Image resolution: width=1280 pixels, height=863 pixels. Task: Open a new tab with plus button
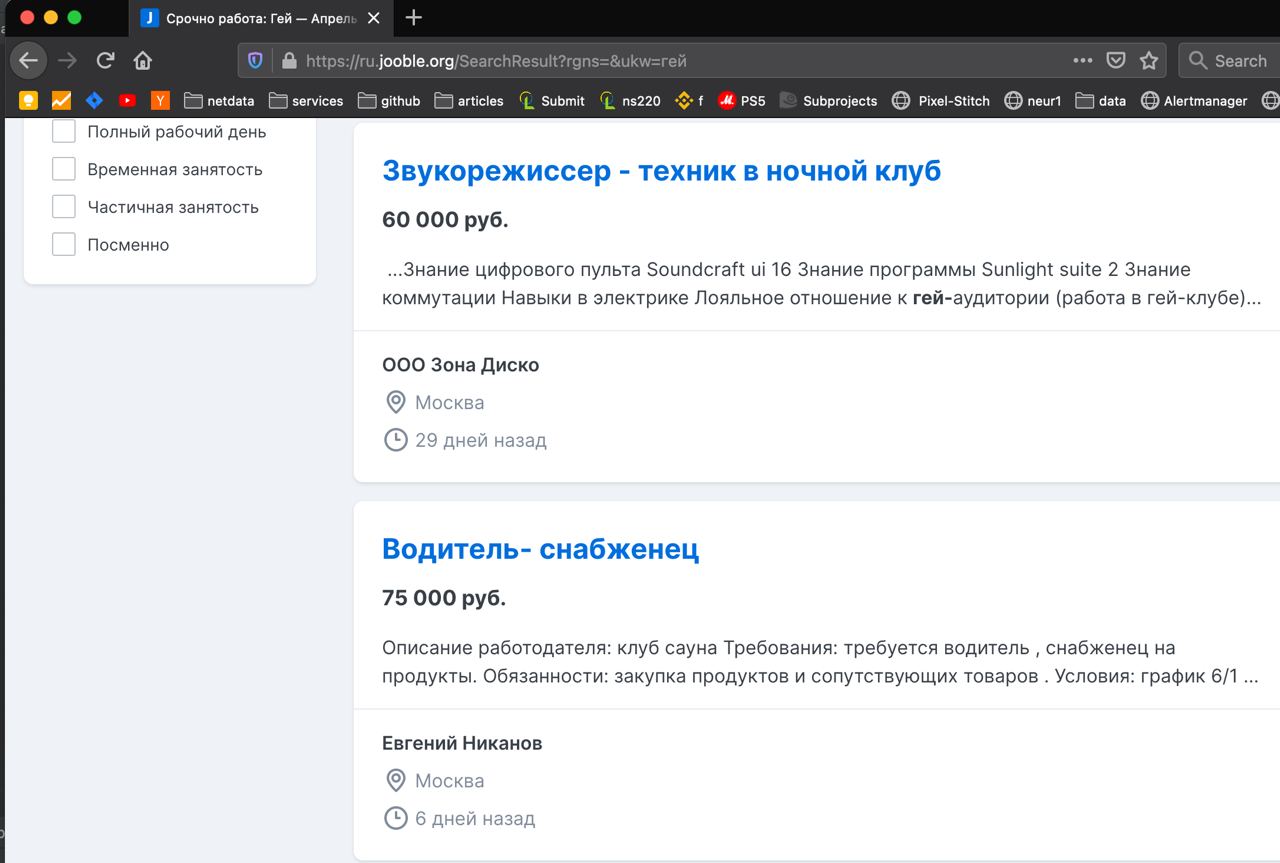pos(414,18)
